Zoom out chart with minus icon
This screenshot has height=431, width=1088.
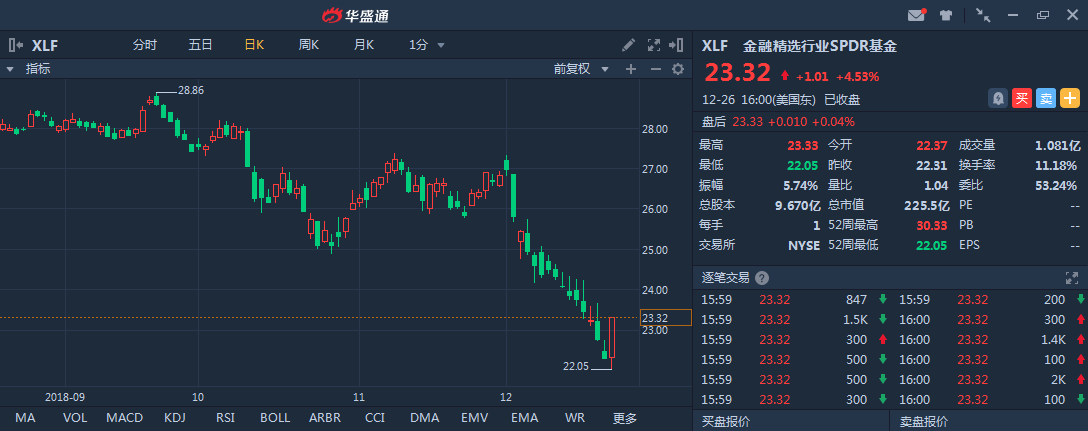pos(655,69)
